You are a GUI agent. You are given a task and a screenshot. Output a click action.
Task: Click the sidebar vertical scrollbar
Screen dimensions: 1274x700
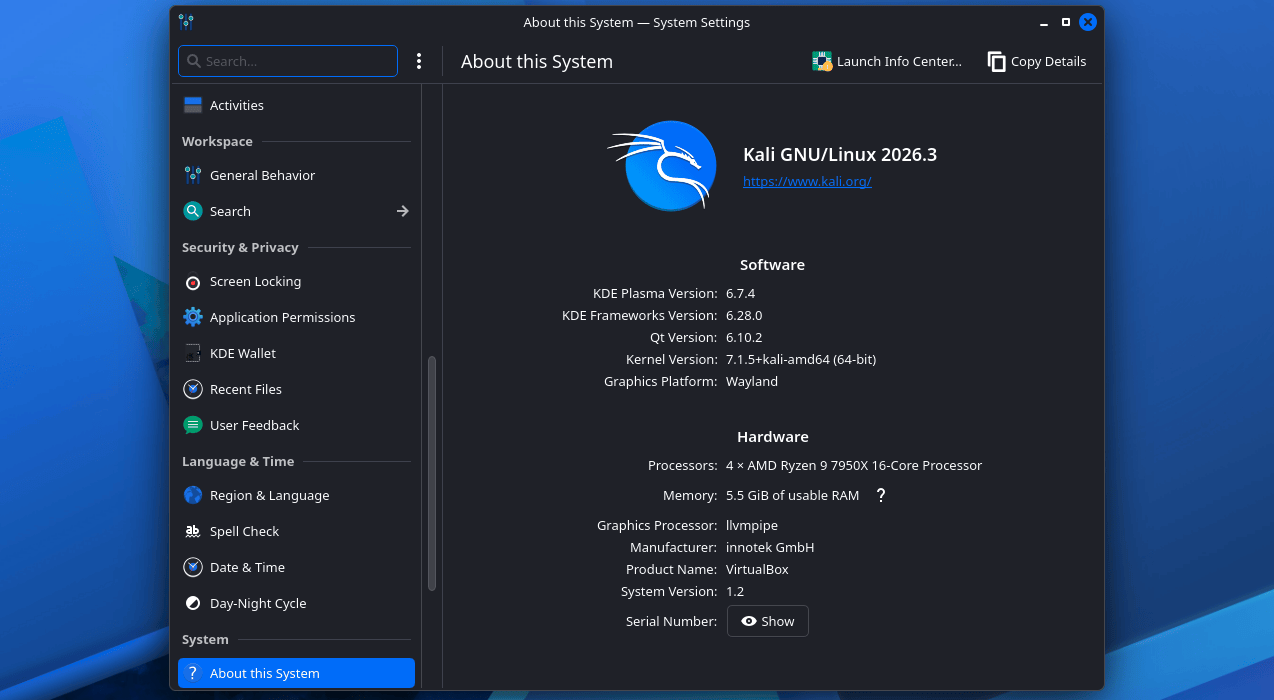pyautogui.click(x=432, y=473)
